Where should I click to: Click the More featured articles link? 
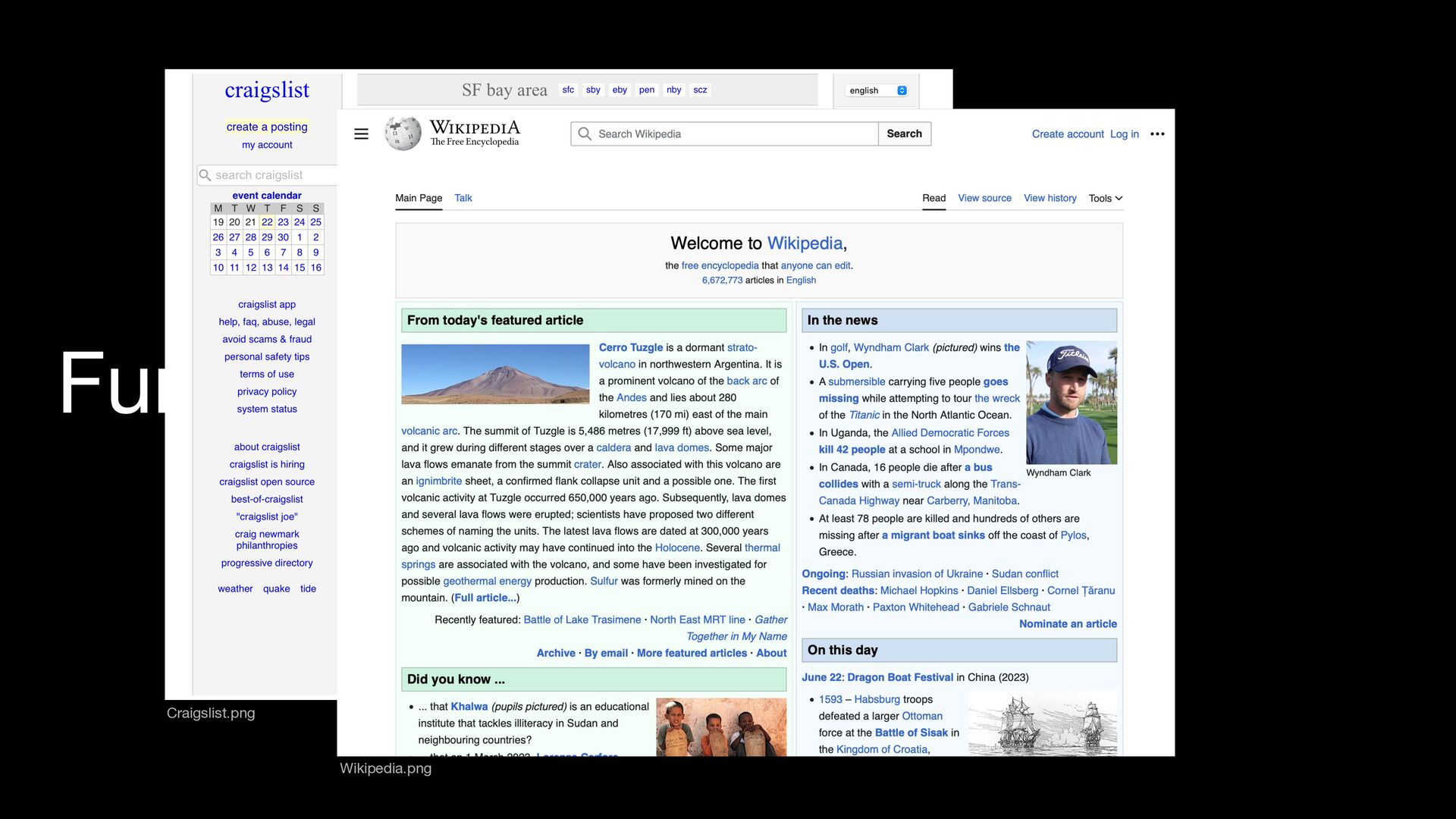point(692,653)
